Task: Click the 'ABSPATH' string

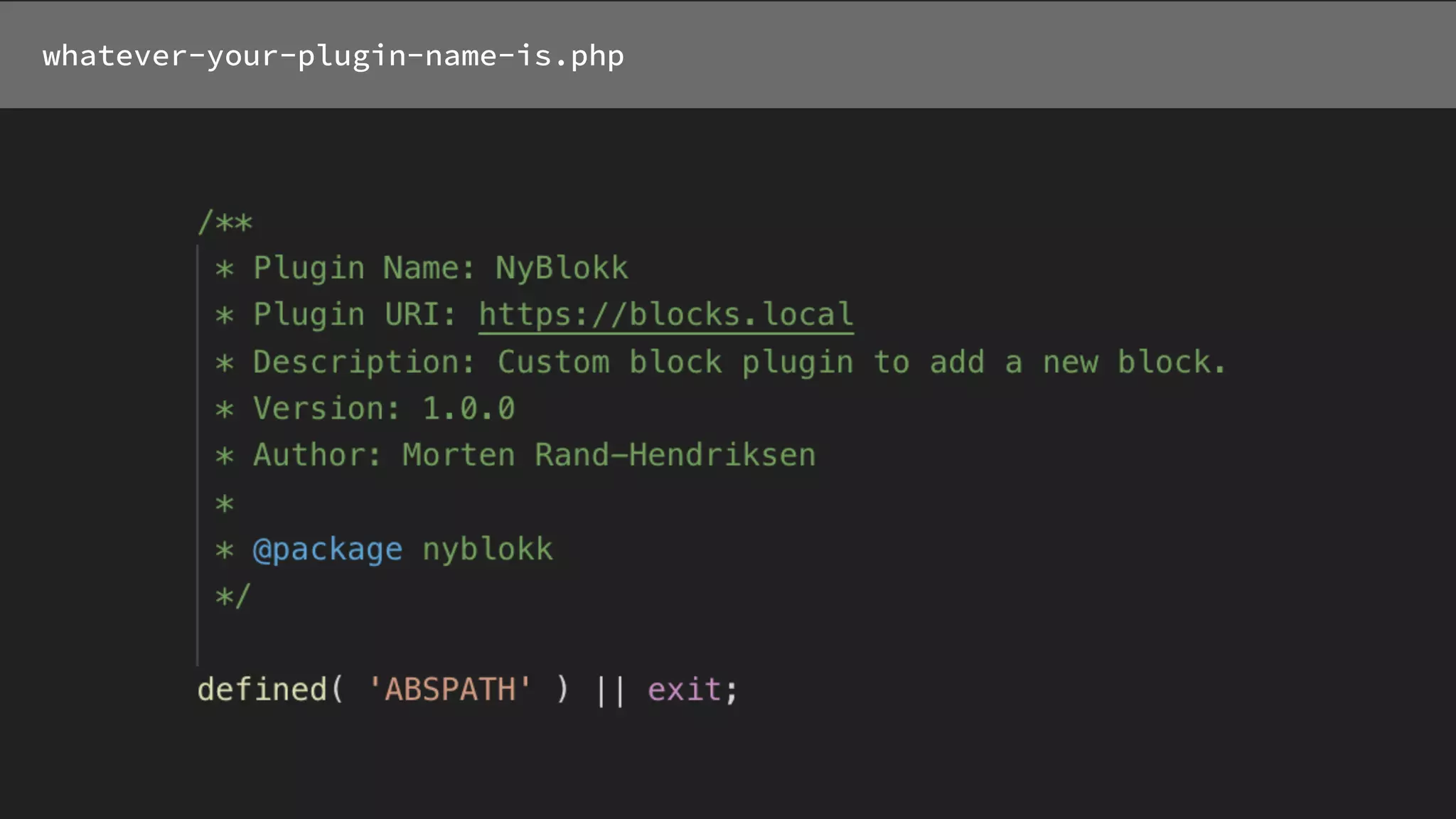Action: (x=450, y=690)
